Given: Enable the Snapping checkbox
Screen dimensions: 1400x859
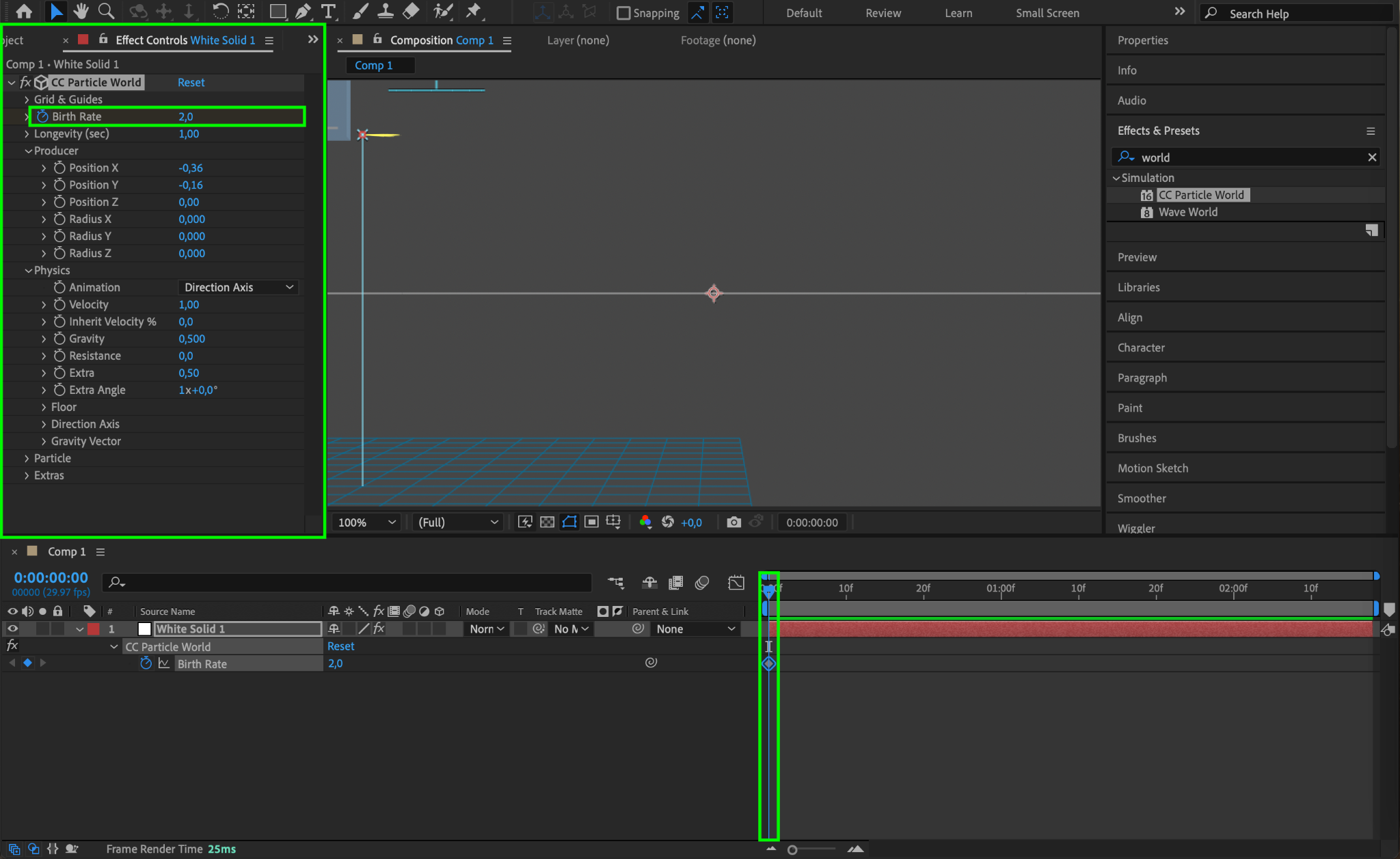Looking at the screenshot, I should [623, 13].
